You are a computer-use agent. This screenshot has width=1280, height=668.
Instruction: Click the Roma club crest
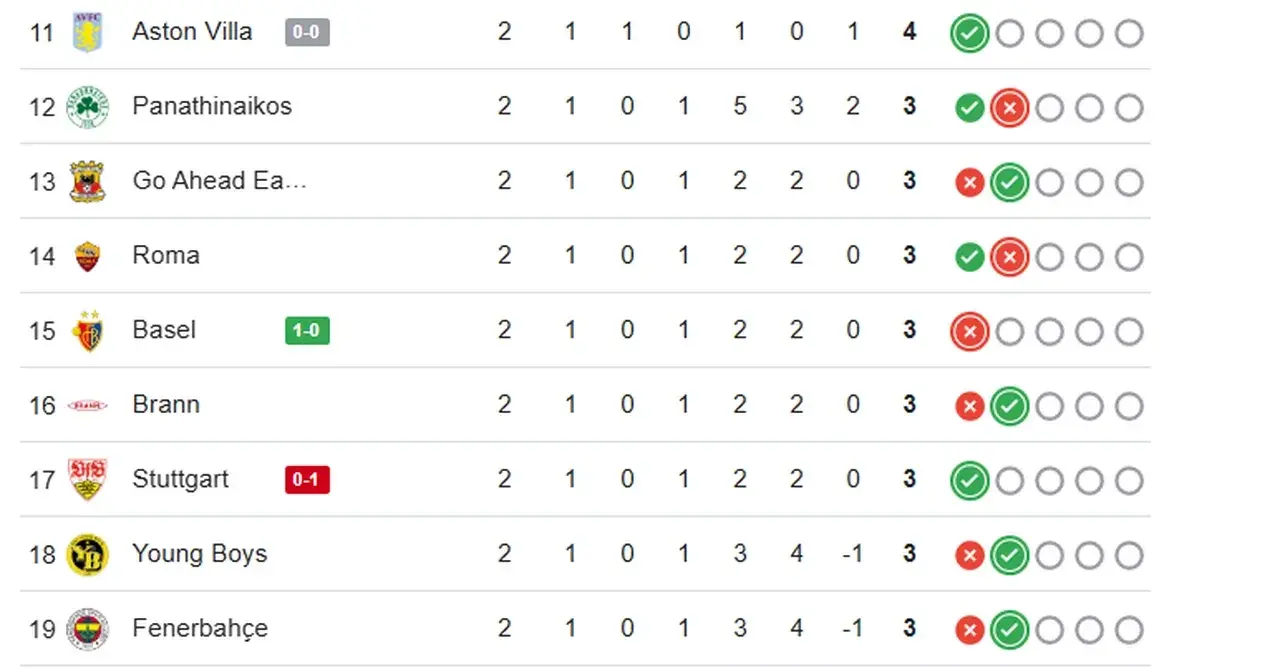pos(87,256)
